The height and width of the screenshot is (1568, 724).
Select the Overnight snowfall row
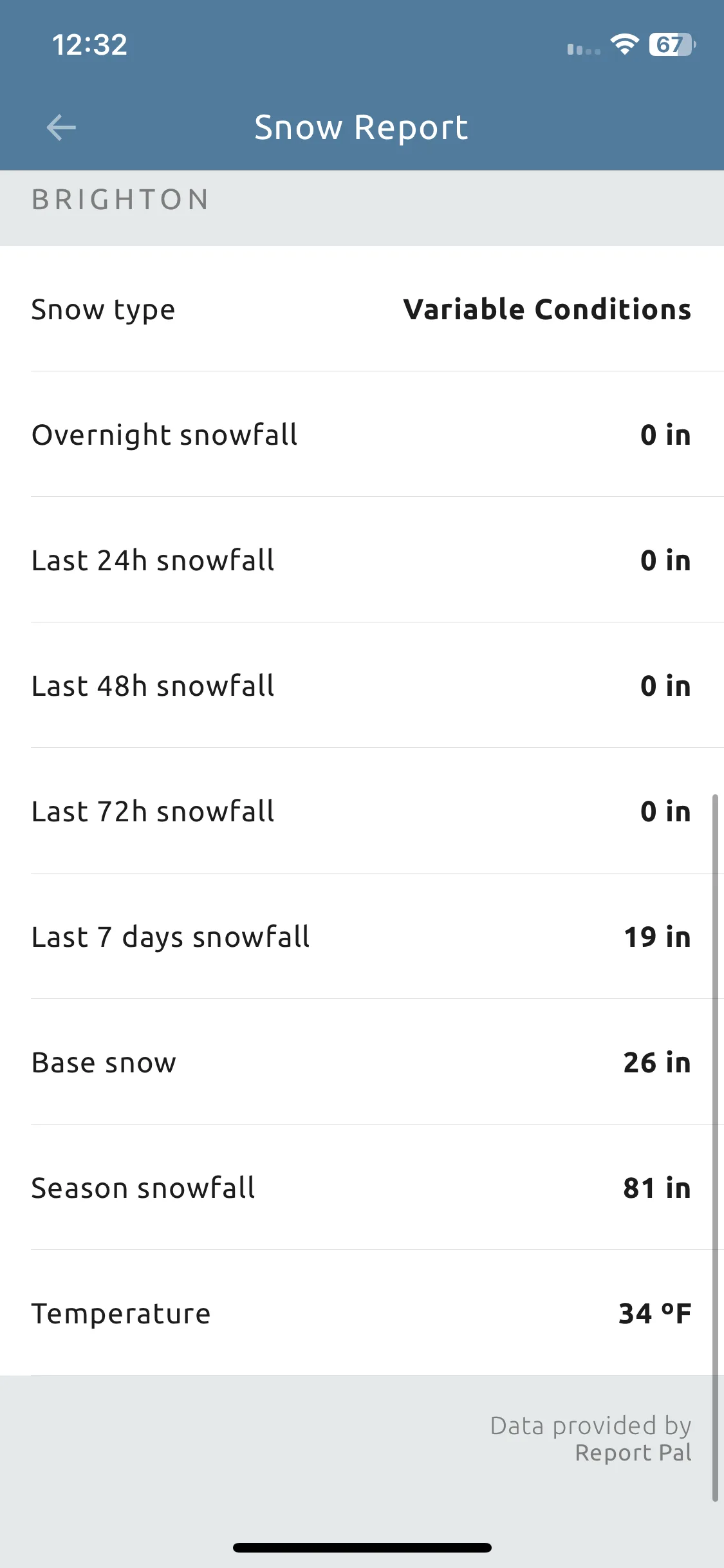(362, 434)
